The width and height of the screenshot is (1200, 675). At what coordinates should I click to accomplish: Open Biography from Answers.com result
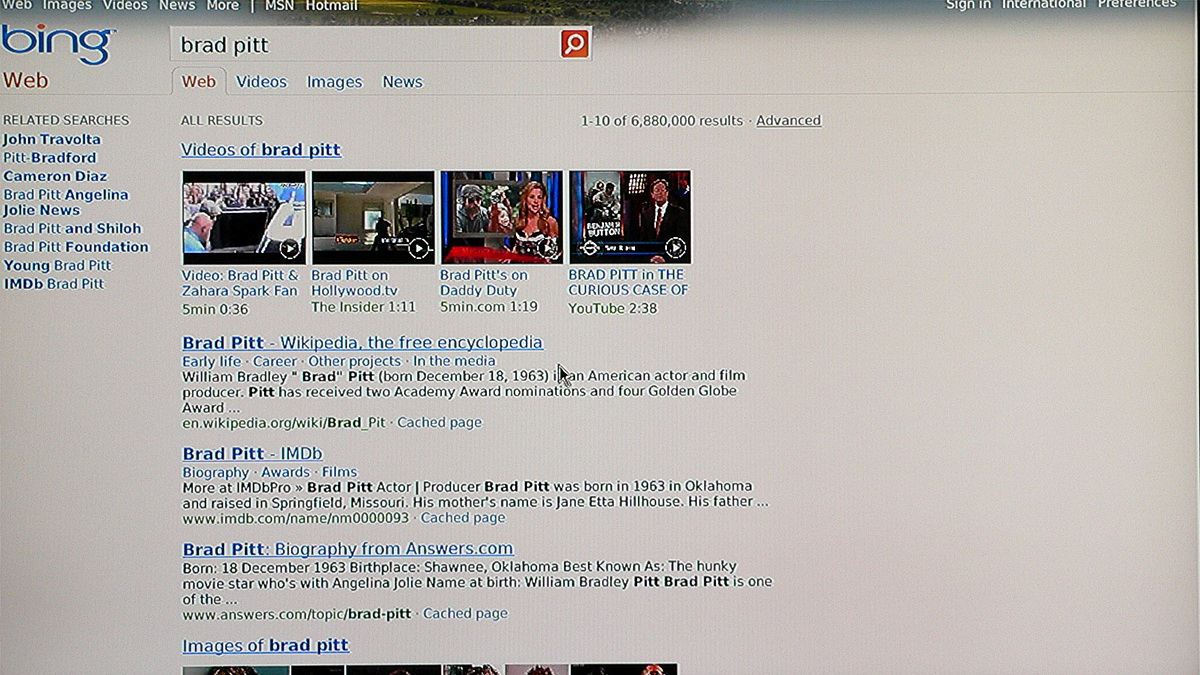coord(348,549)
